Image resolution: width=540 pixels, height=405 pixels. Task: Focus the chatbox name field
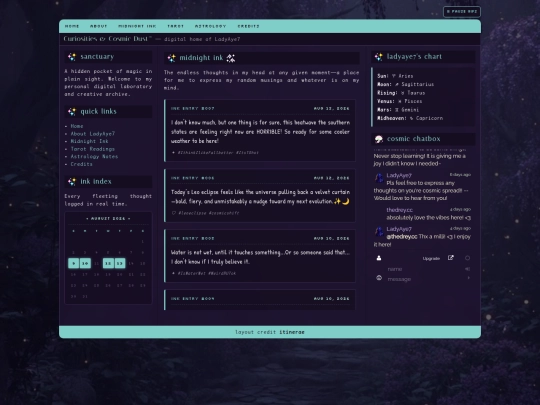click(424, 269)
